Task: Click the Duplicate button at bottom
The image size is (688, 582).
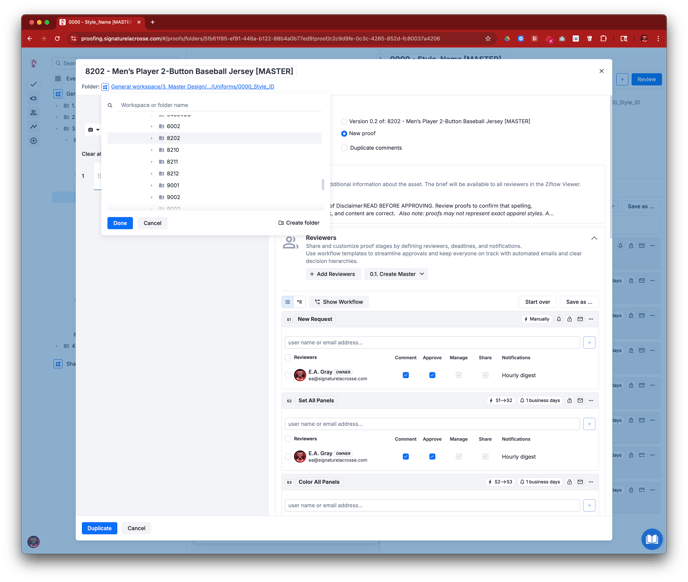Action: pos(99,528)
